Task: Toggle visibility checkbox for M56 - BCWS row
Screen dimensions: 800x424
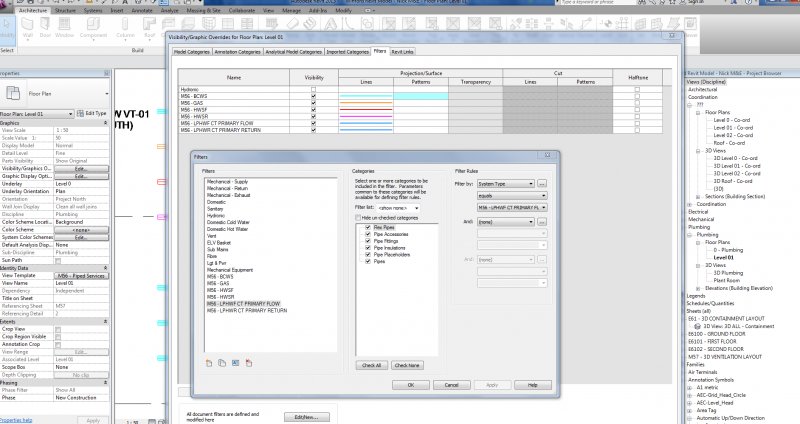Action: 313,96
